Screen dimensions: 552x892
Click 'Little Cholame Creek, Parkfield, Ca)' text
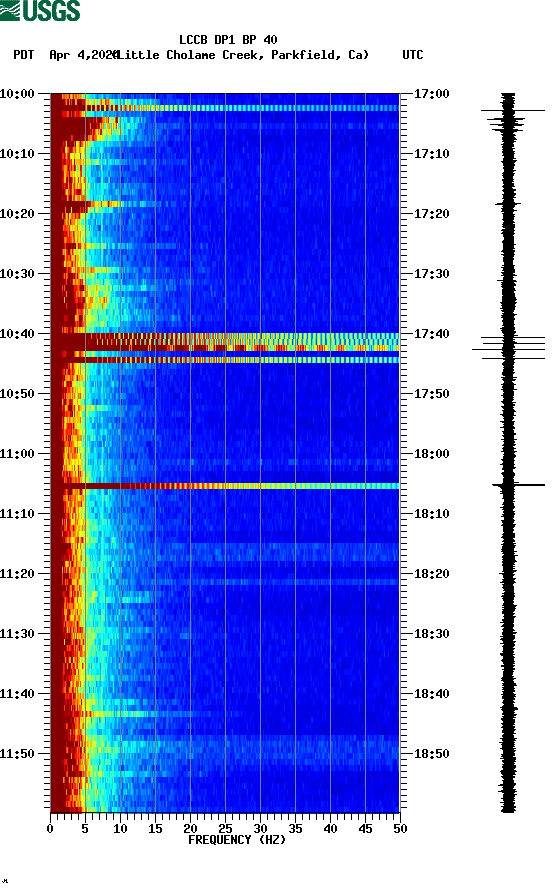pyautogui.click(x=242, y=55)
